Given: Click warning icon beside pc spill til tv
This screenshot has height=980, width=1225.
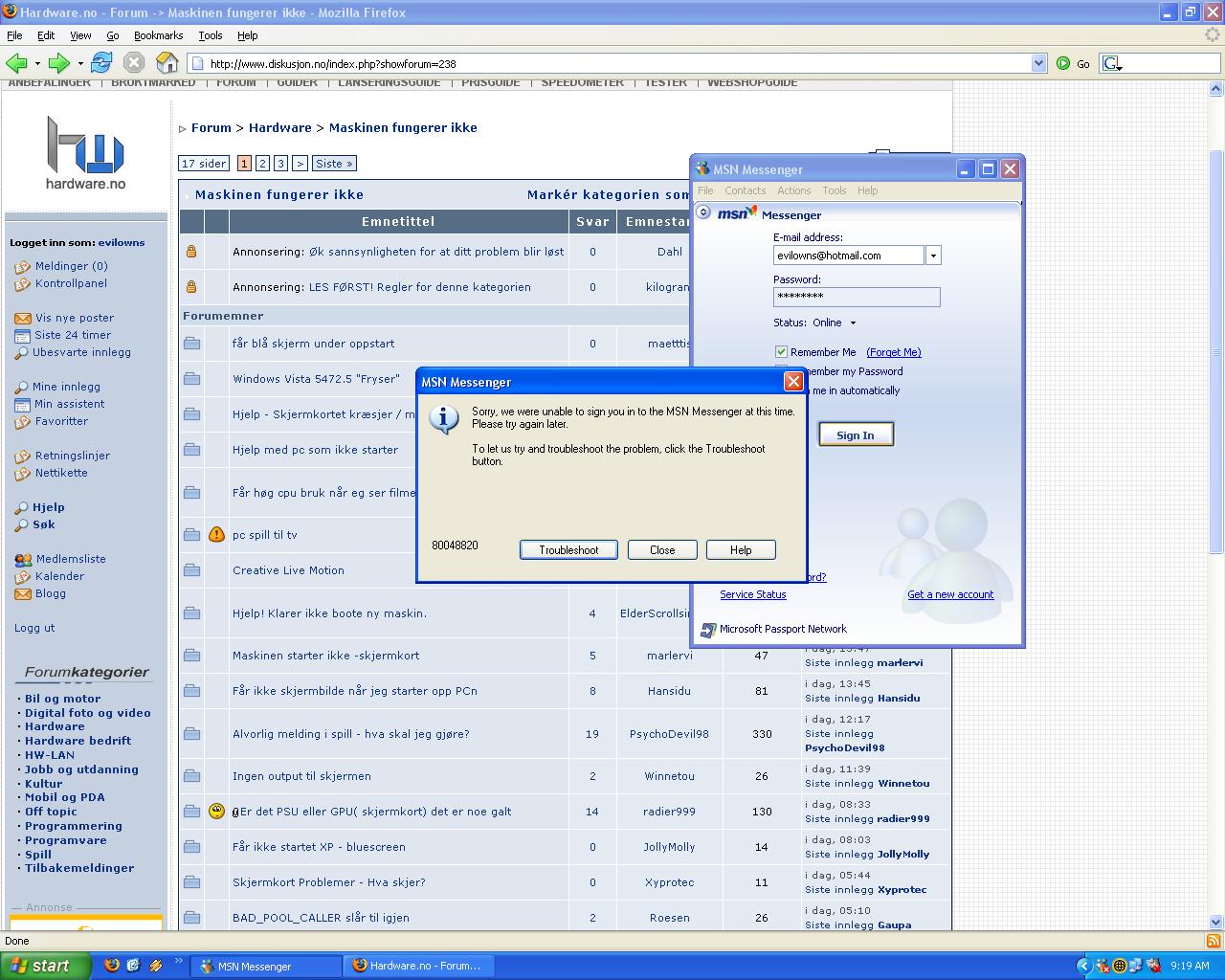Looking at the screenshot, I should 216,534.
